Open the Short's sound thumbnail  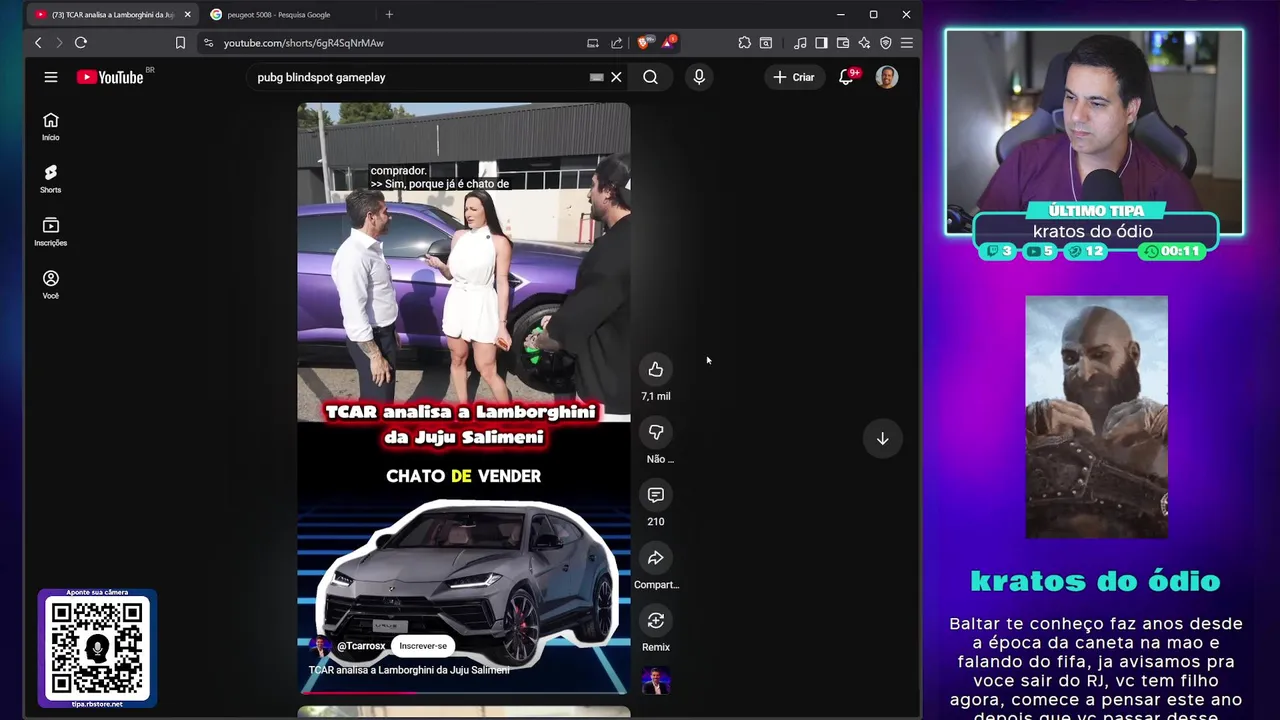point(656,680)
